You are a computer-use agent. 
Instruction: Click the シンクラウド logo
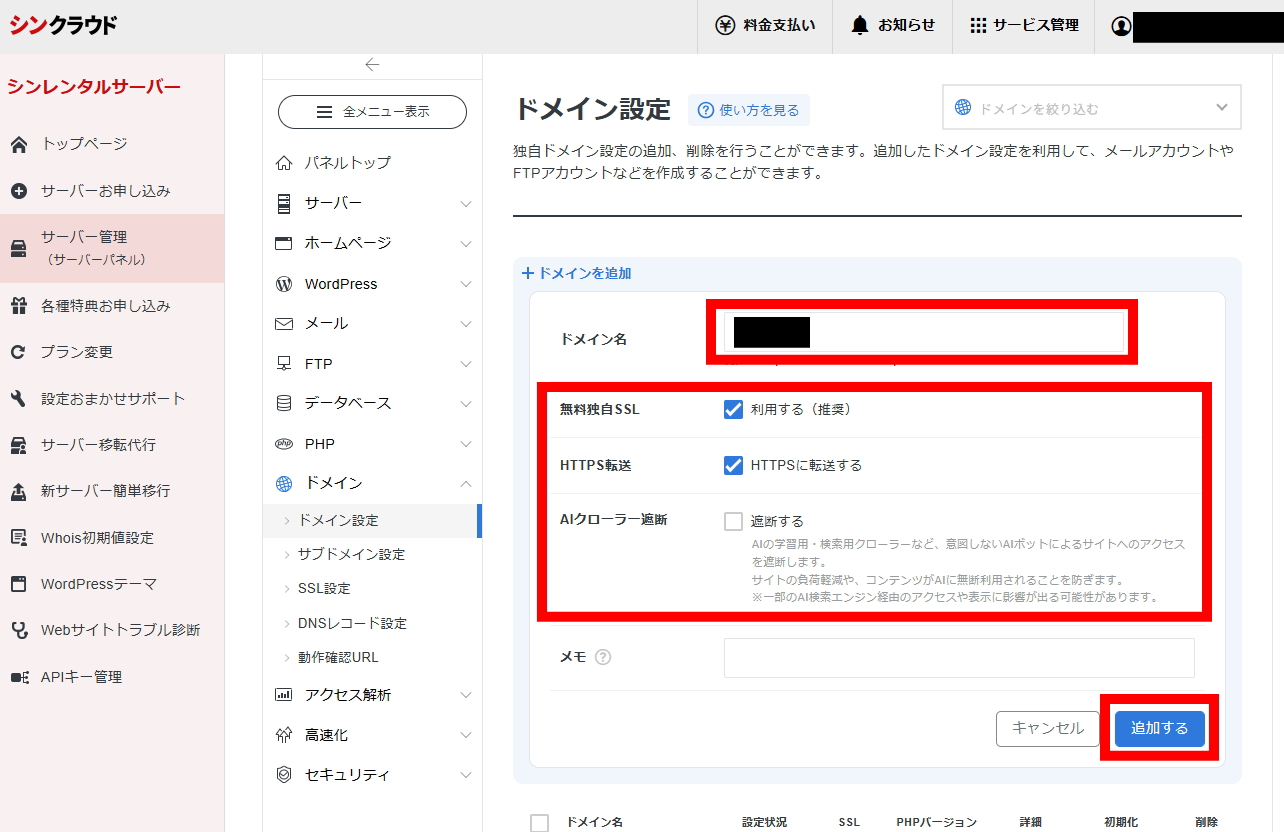click(64, 25)
